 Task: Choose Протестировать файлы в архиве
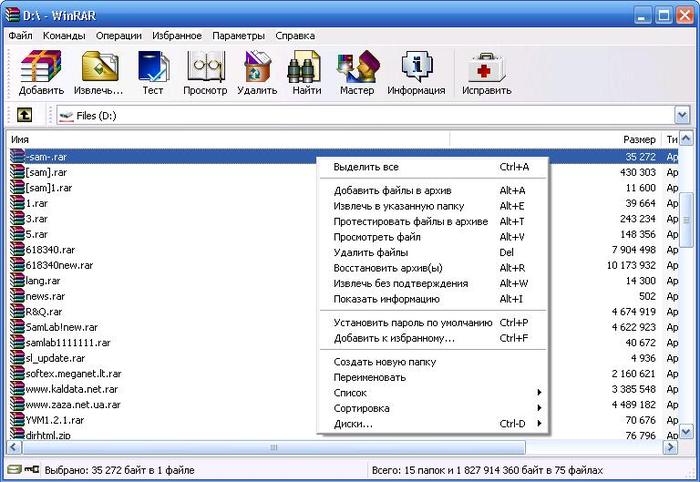(432, 222)
